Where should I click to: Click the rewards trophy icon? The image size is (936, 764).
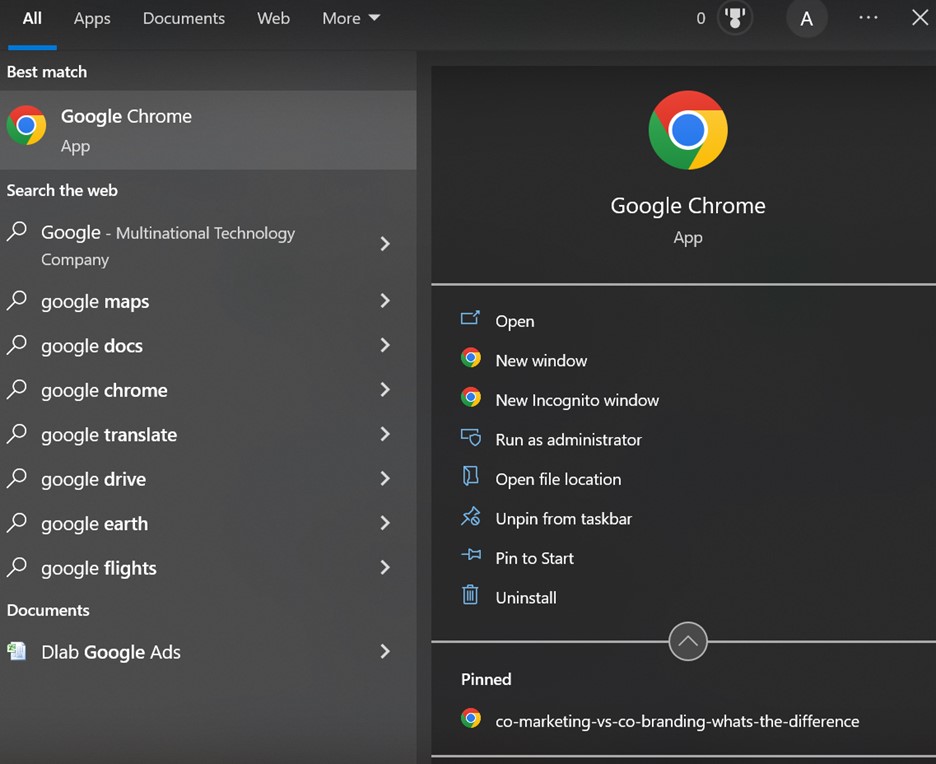(x=735, y=18)
